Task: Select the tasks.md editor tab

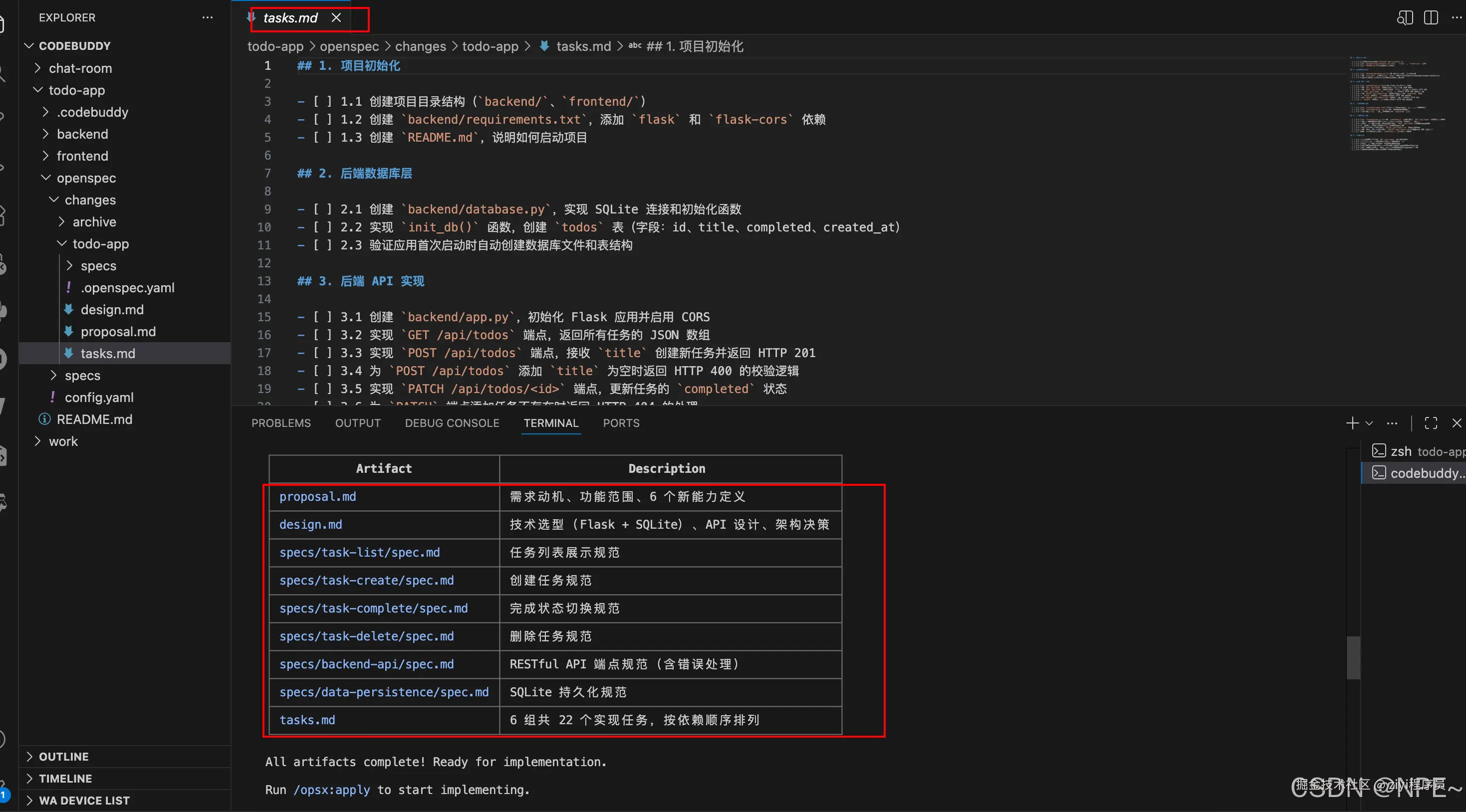Action: pyautogui.click(x=290, y=17)
